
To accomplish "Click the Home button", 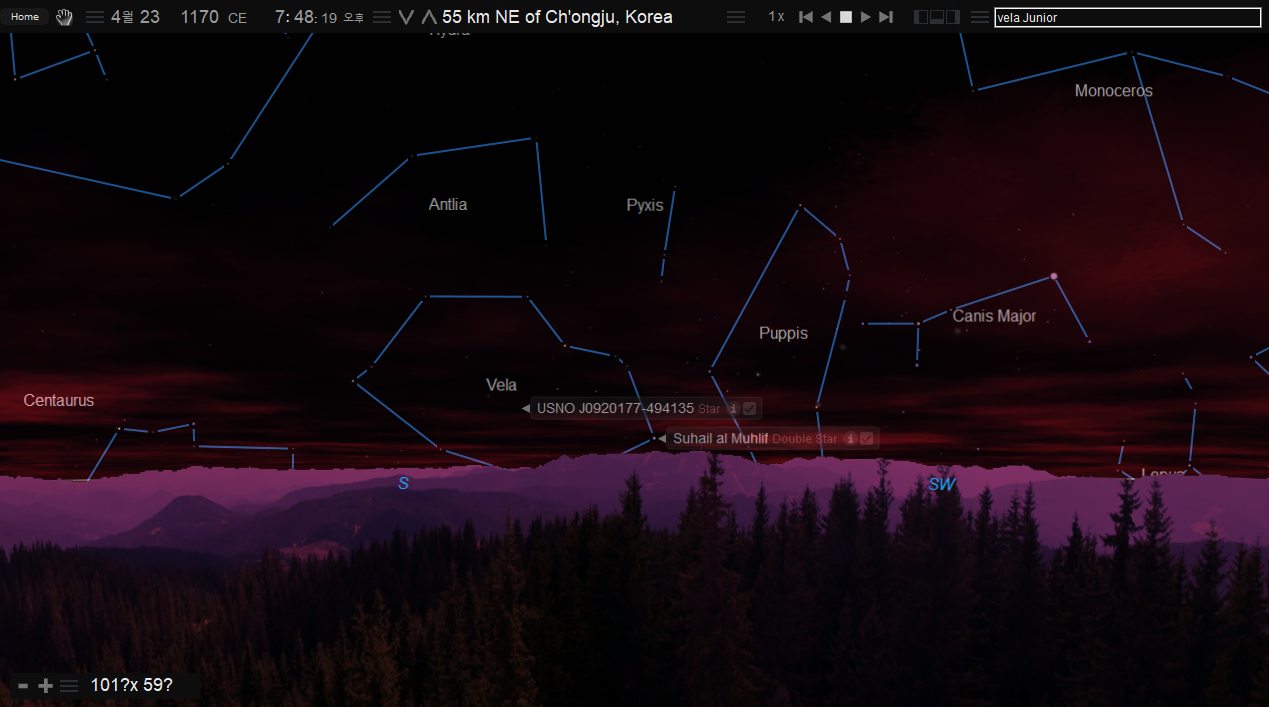I will [25, 17].
